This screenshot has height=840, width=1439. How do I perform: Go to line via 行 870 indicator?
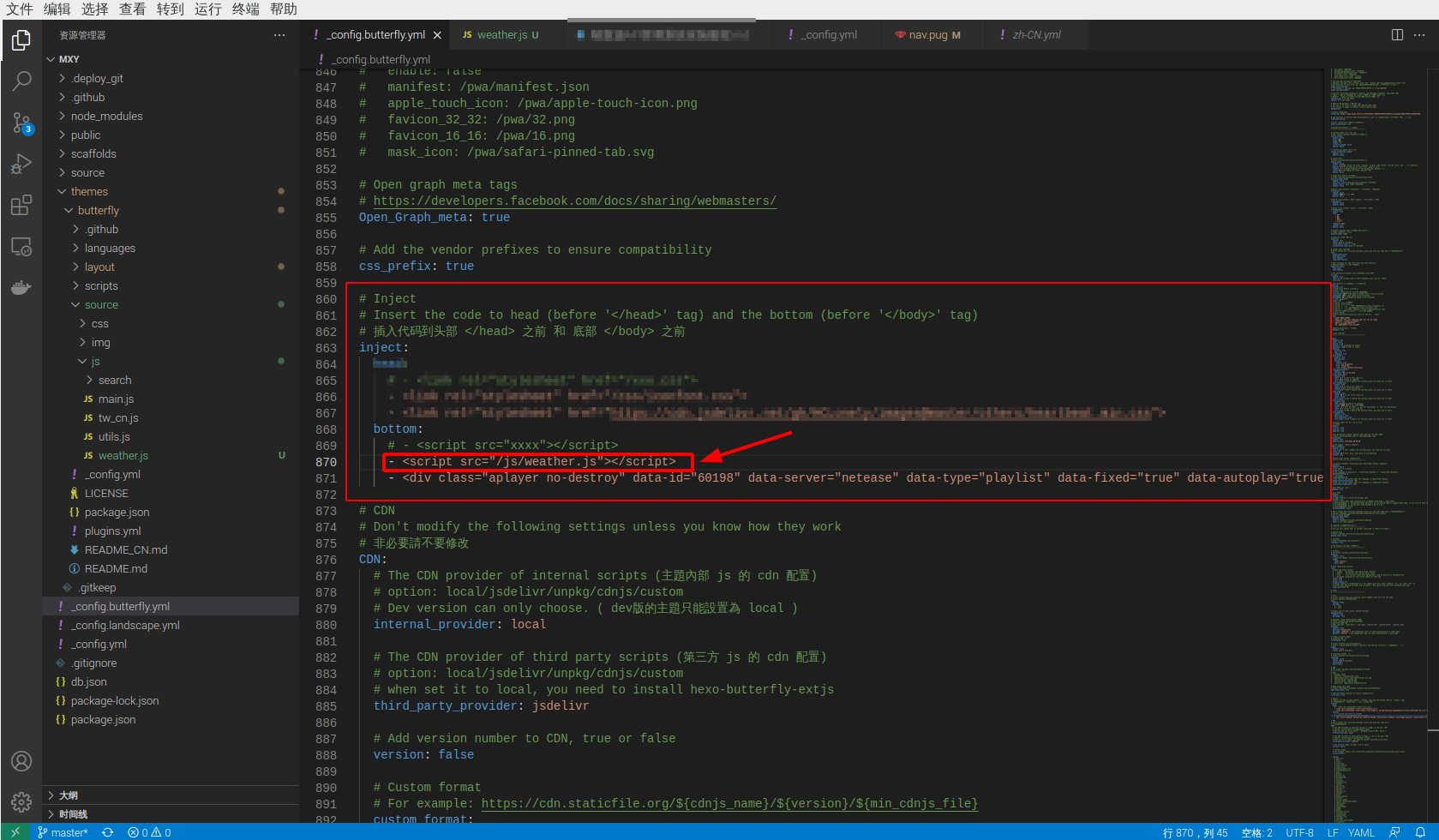(x=1195, y=832)
